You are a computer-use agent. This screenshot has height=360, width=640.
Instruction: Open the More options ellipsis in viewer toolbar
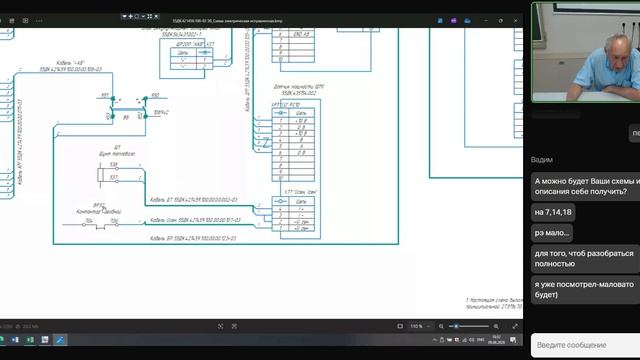tap(39, 20)
